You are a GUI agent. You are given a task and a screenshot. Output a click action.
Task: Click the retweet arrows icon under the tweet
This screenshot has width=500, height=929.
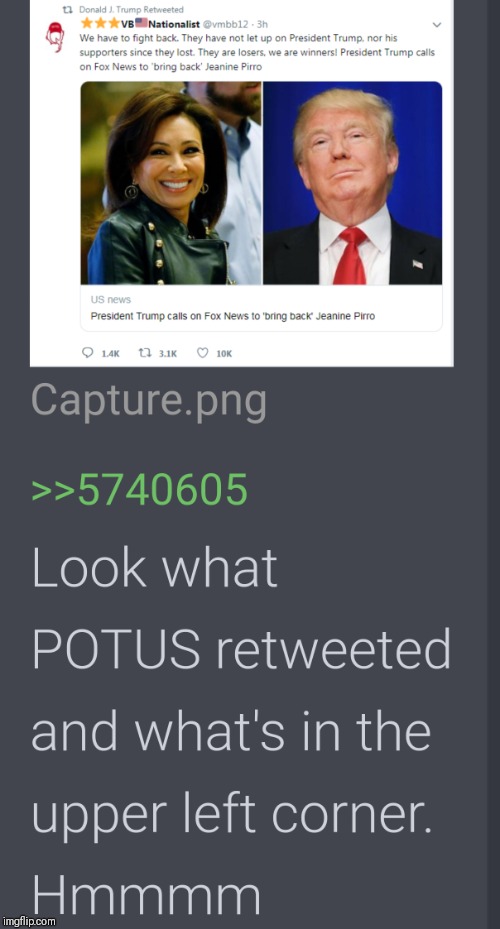pos(145,353)
